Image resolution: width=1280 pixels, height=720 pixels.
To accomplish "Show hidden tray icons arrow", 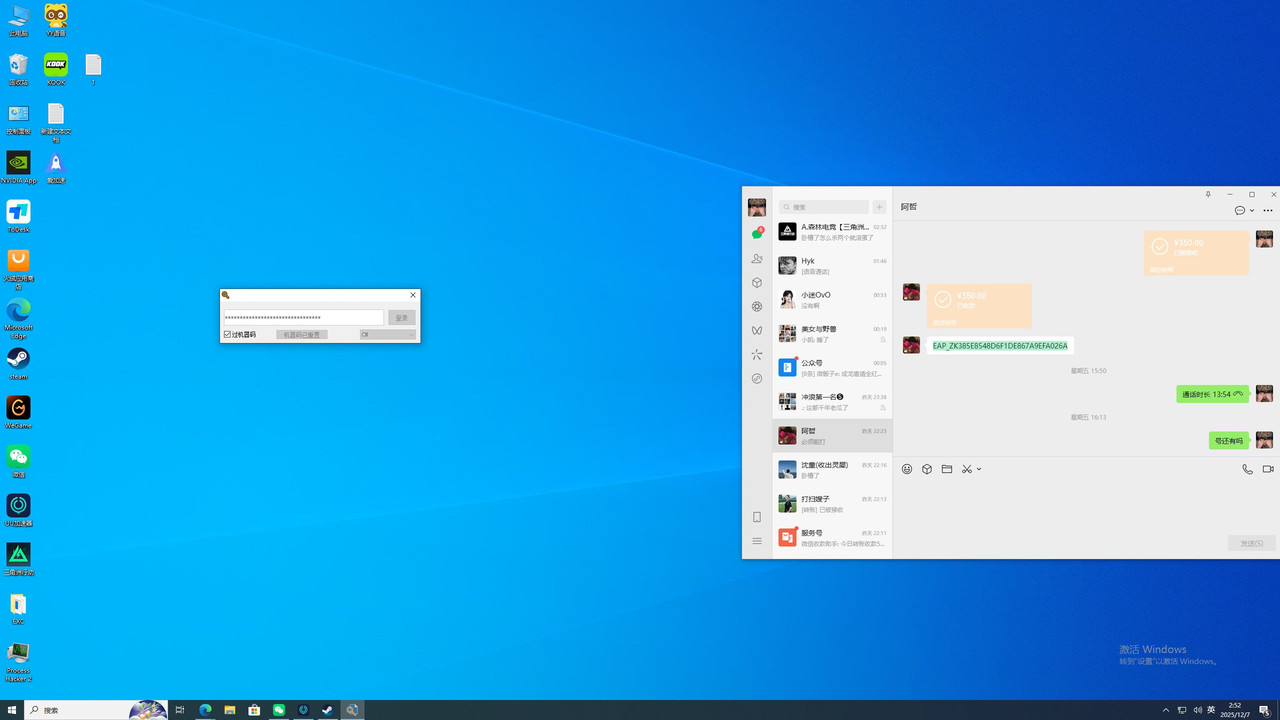I will (1165, 710).
